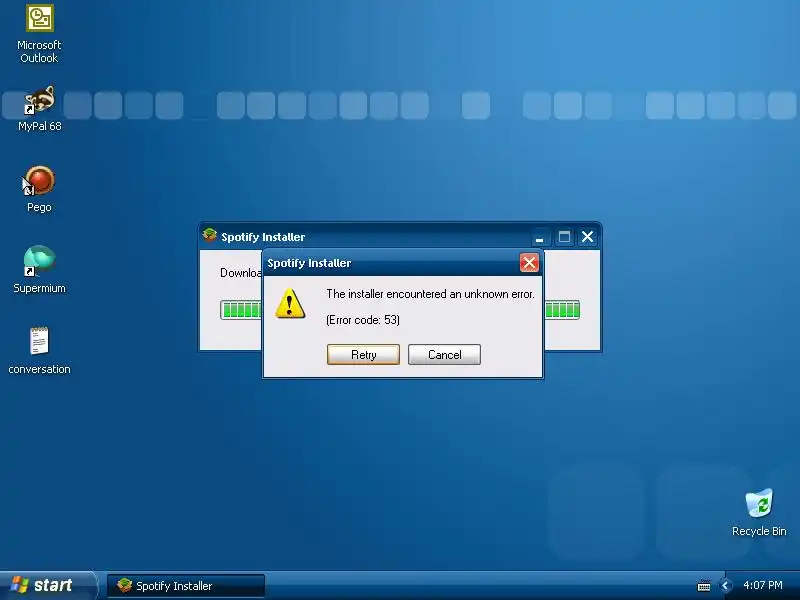Select the MyPal 68 desktop shortcut

pos(39,109)
